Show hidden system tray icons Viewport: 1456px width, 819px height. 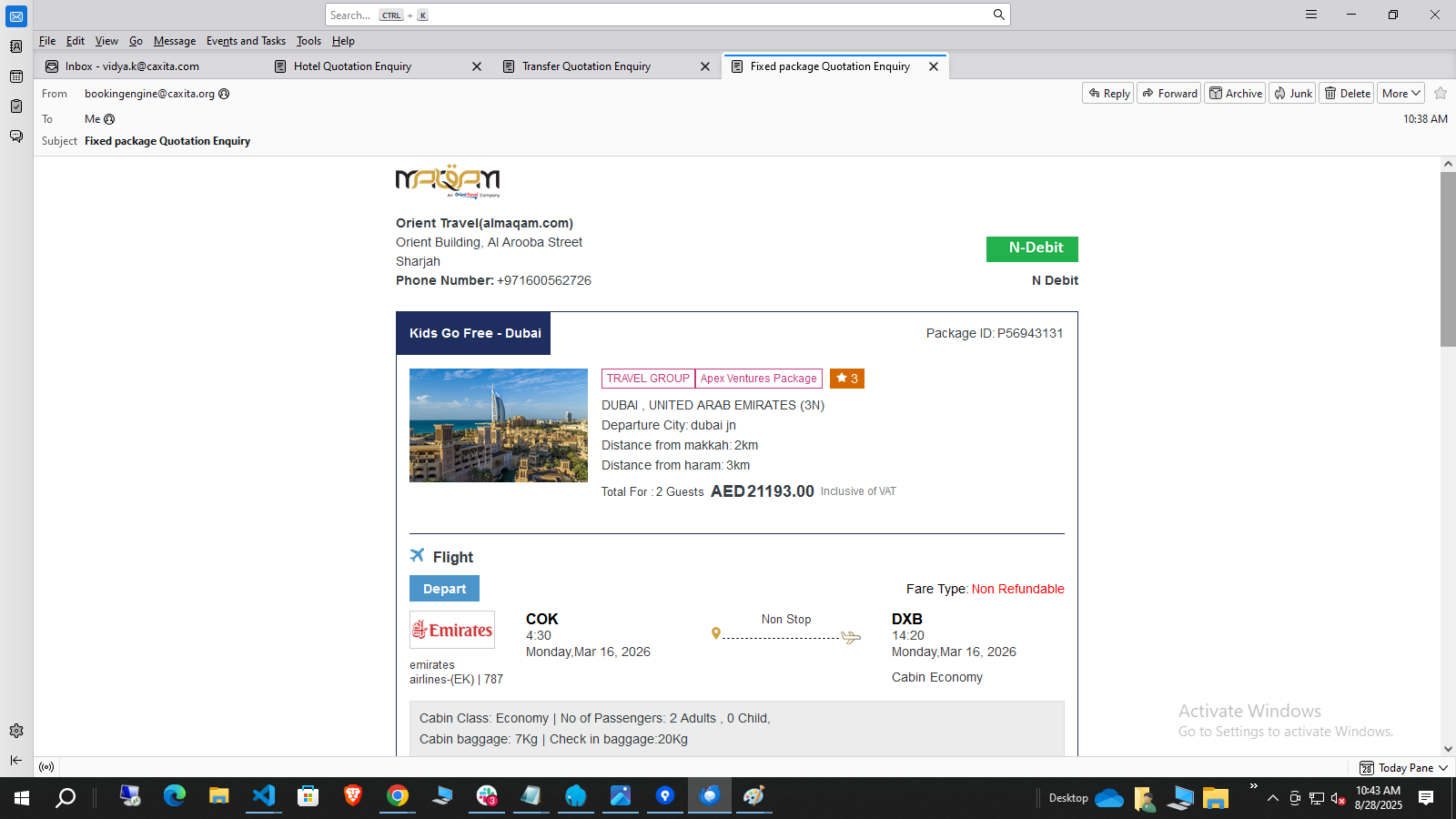tap(1273, 798)
